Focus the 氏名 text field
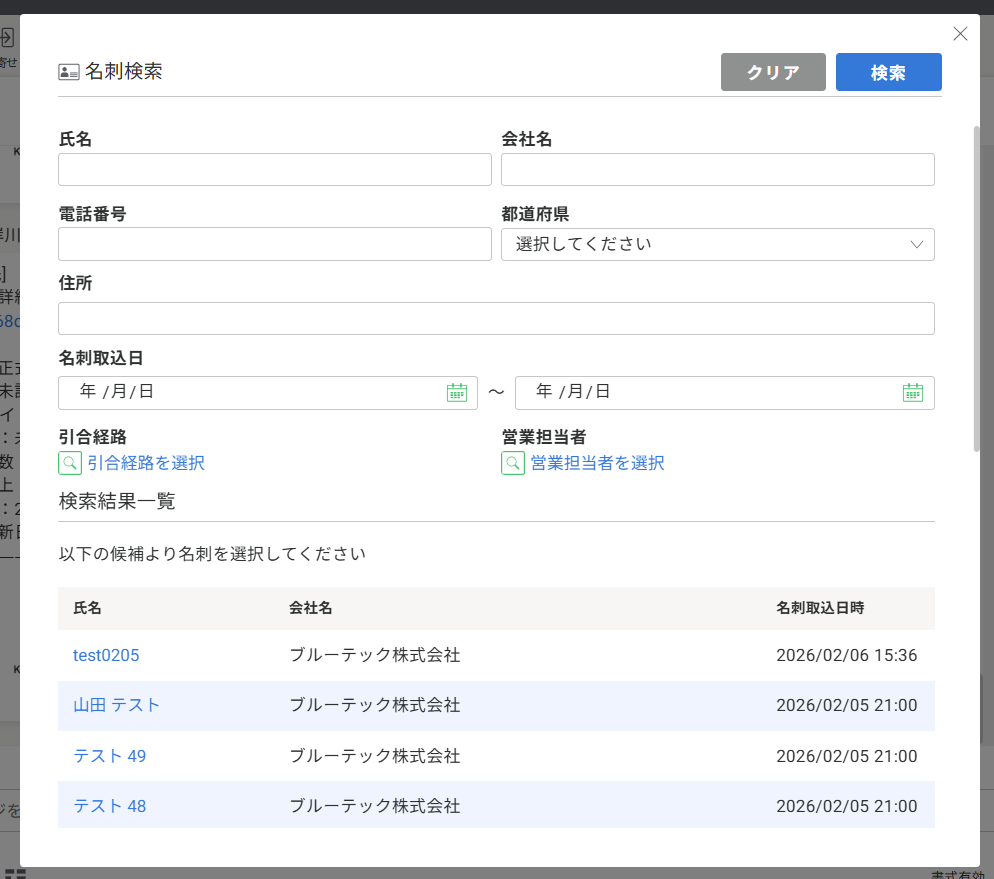 [x=274, y=170]
